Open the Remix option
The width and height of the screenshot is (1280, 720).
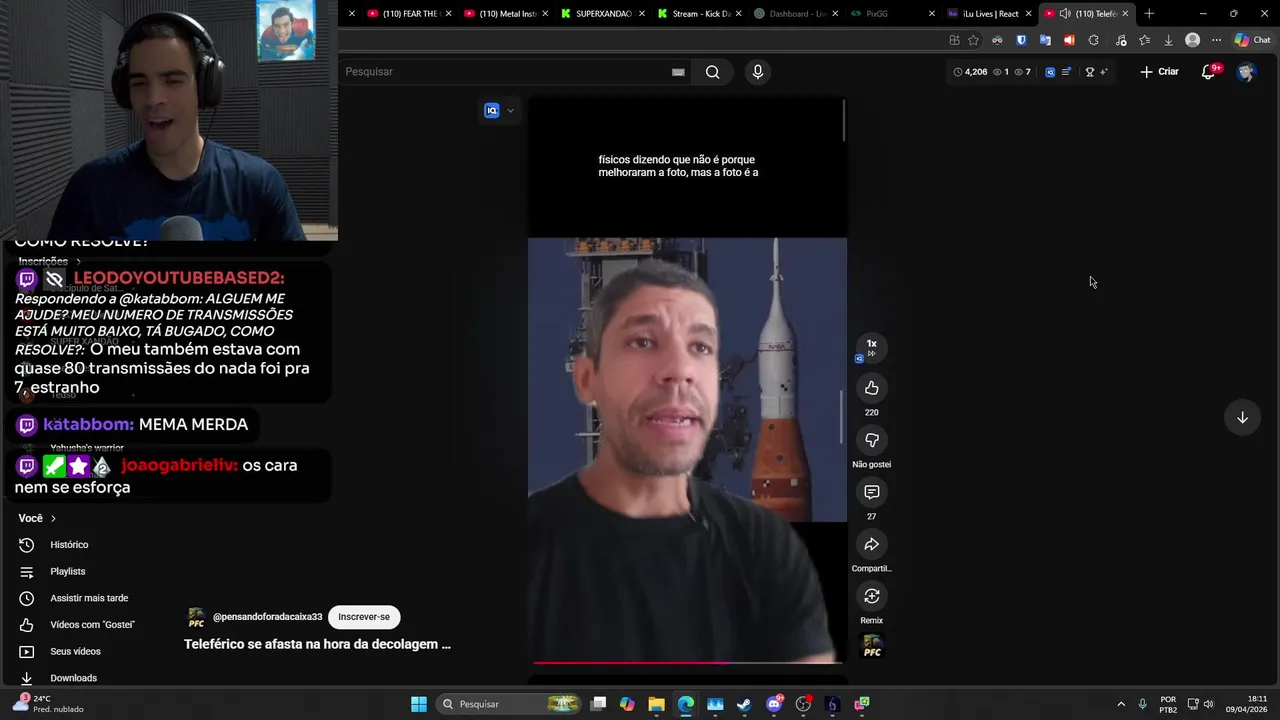tap(872, 596)
